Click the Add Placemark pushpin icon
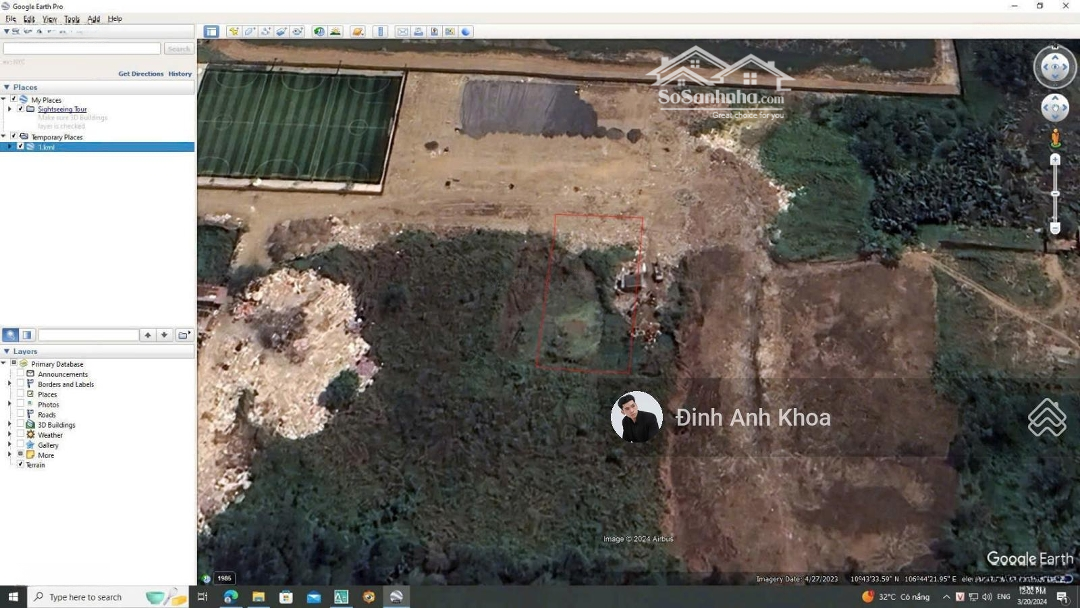 click(x=233, y=32)
